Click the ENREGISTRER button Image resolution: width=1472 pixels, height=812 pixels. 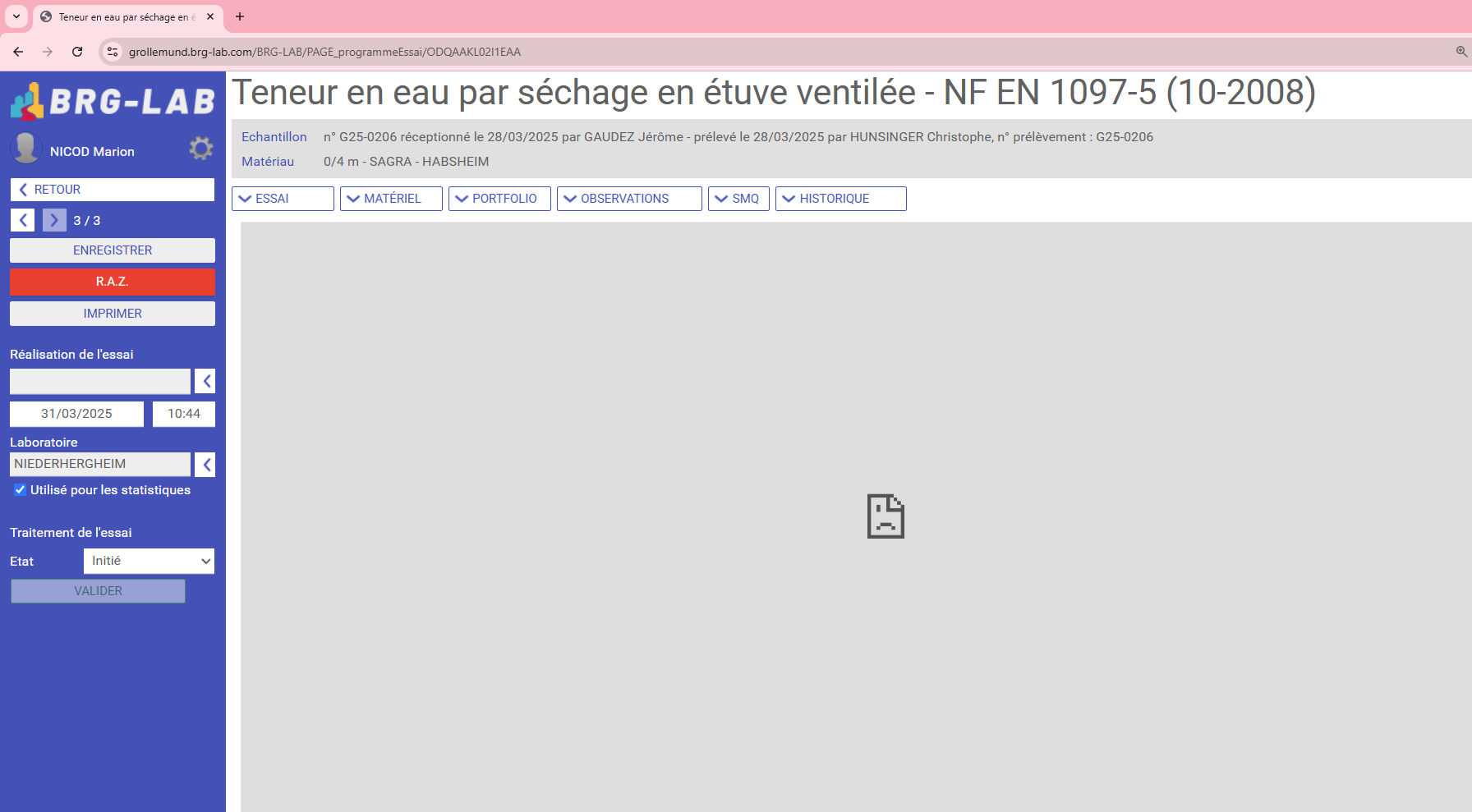(113, 250)
